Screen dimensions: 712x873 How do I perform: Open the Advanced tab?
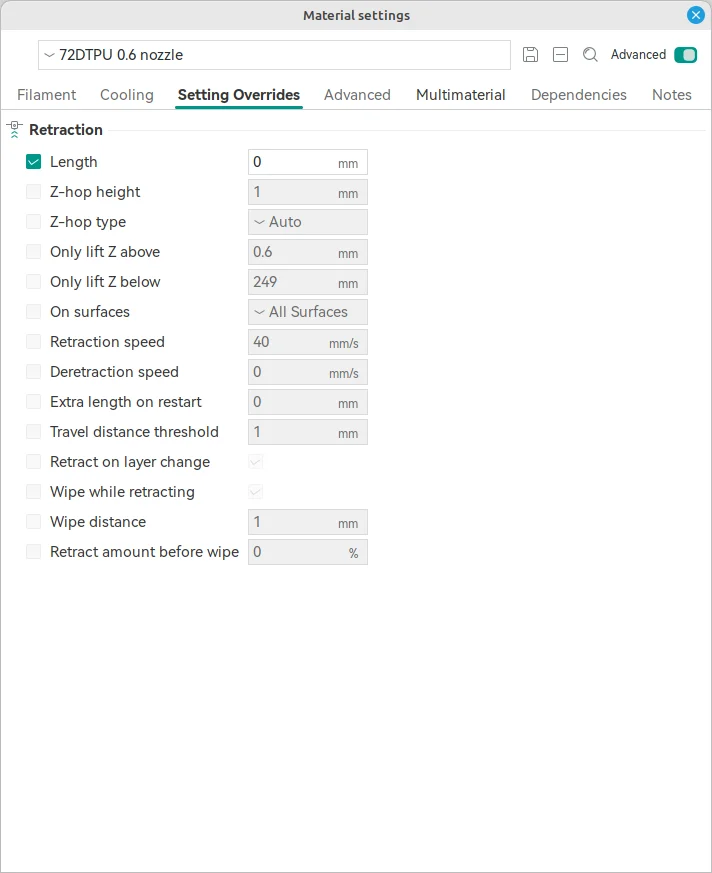(357, 95)
